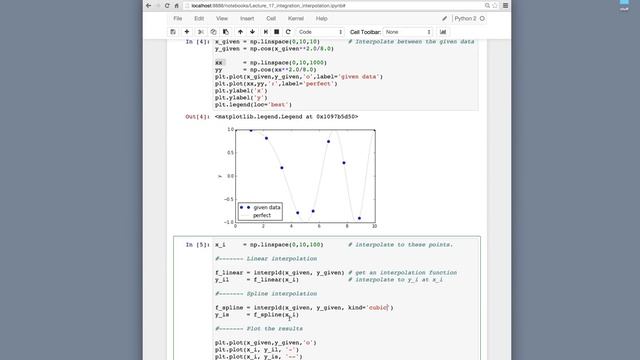Screen dimensions: 640x360
Task: Click the xx = np.linspace(0,10,1000) line
Action: tap(271, 63)
